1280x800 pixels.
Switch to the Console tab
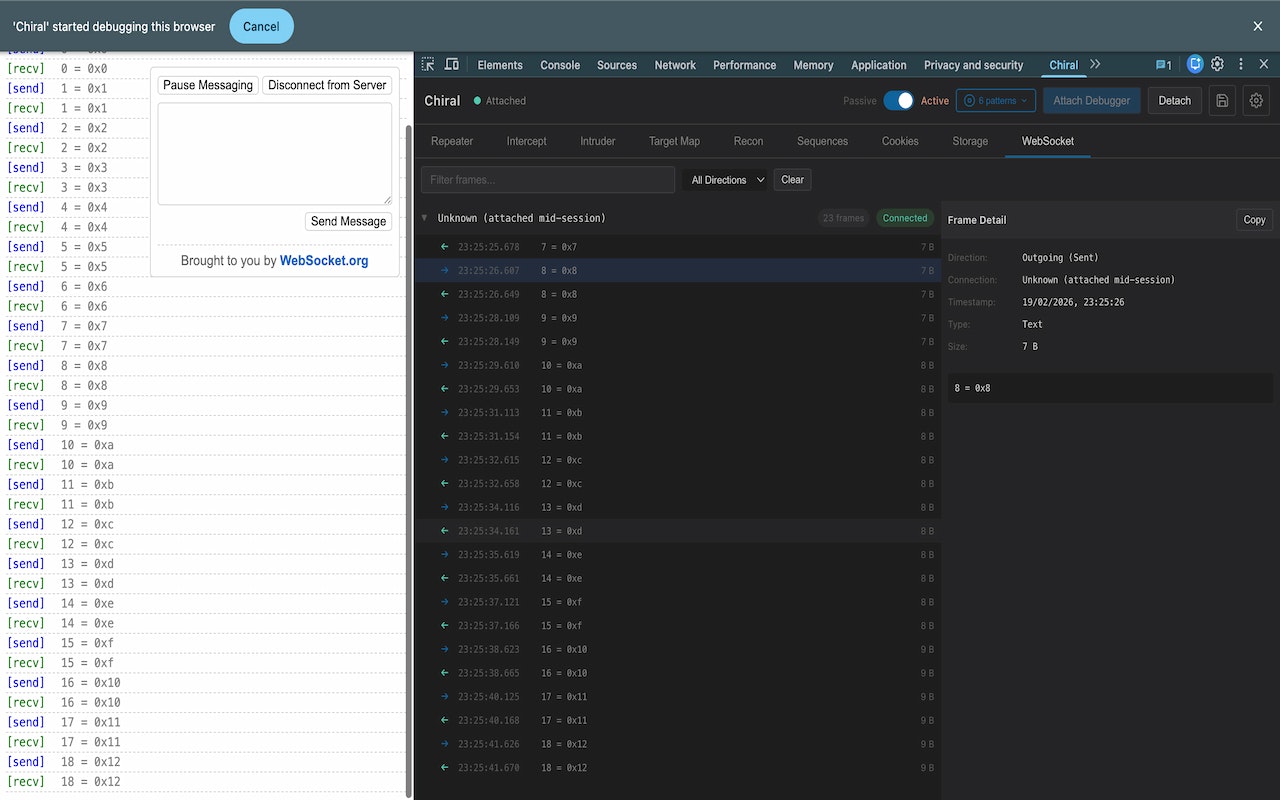click(x=560, y=65)
